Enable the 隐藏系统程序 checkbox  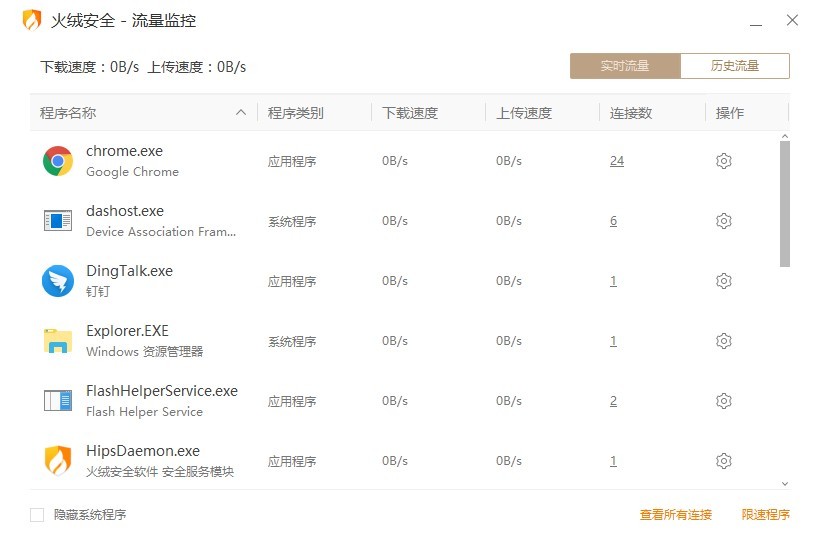37,515
